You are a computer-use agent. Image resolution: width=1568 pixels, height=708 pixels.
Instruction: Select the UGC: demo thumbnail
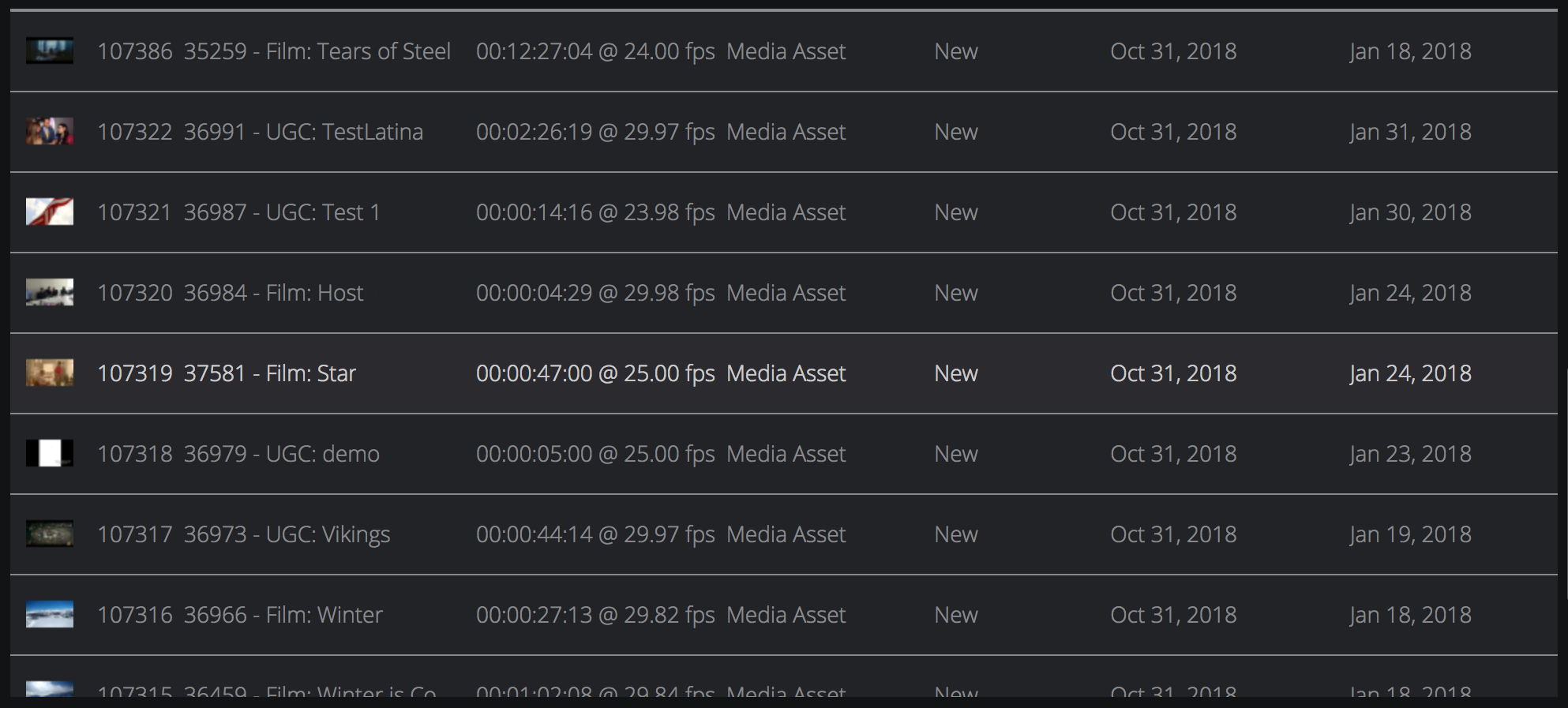coord(50,454)
